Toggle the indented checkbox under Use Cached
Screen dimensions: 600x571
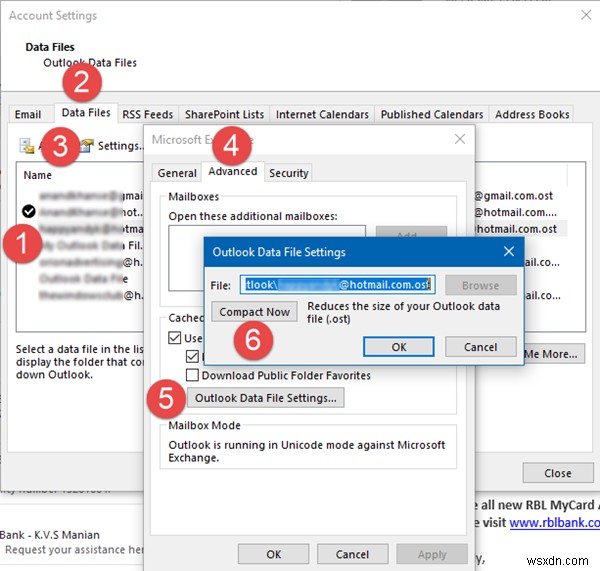(x=192, y=356)
